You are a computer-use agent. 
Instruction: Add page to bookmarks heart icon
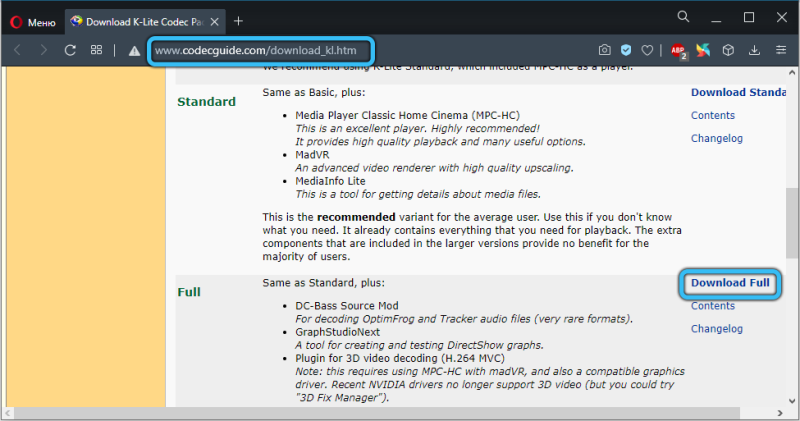(647, 50)
